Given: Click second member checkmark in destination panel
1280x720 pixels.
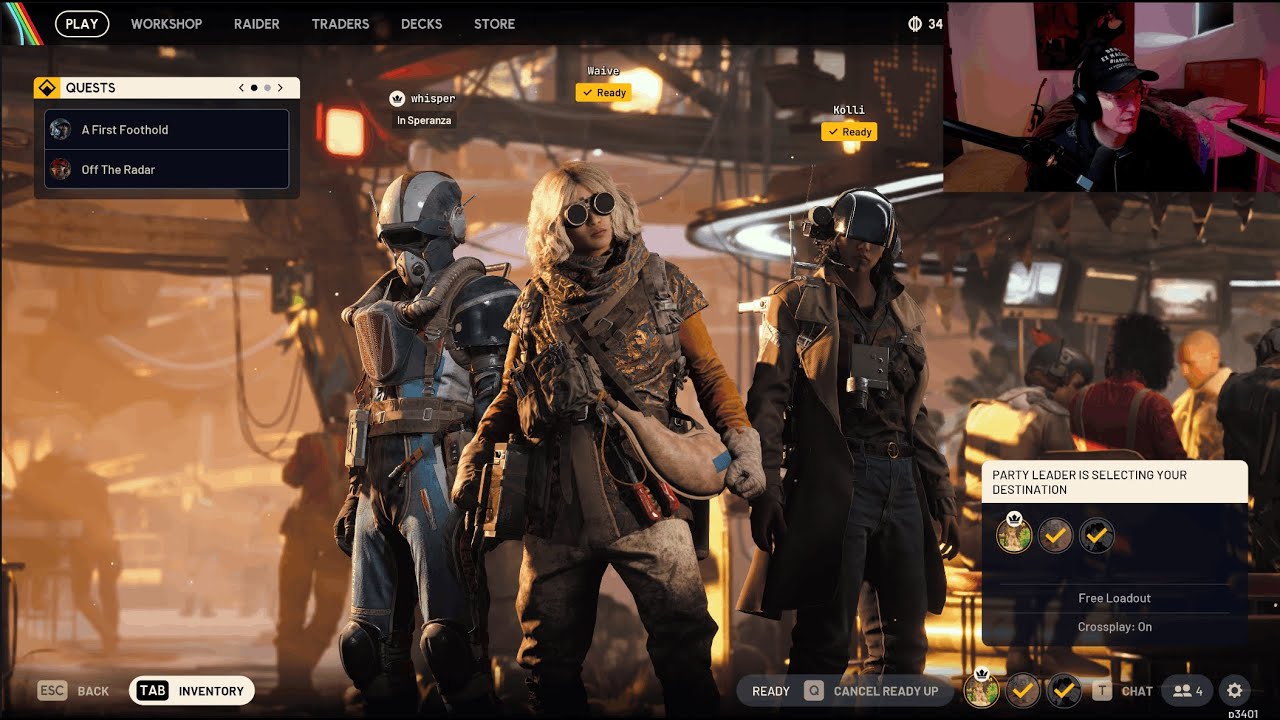Looking at the screenshot, I should [x=1055, y=536].
